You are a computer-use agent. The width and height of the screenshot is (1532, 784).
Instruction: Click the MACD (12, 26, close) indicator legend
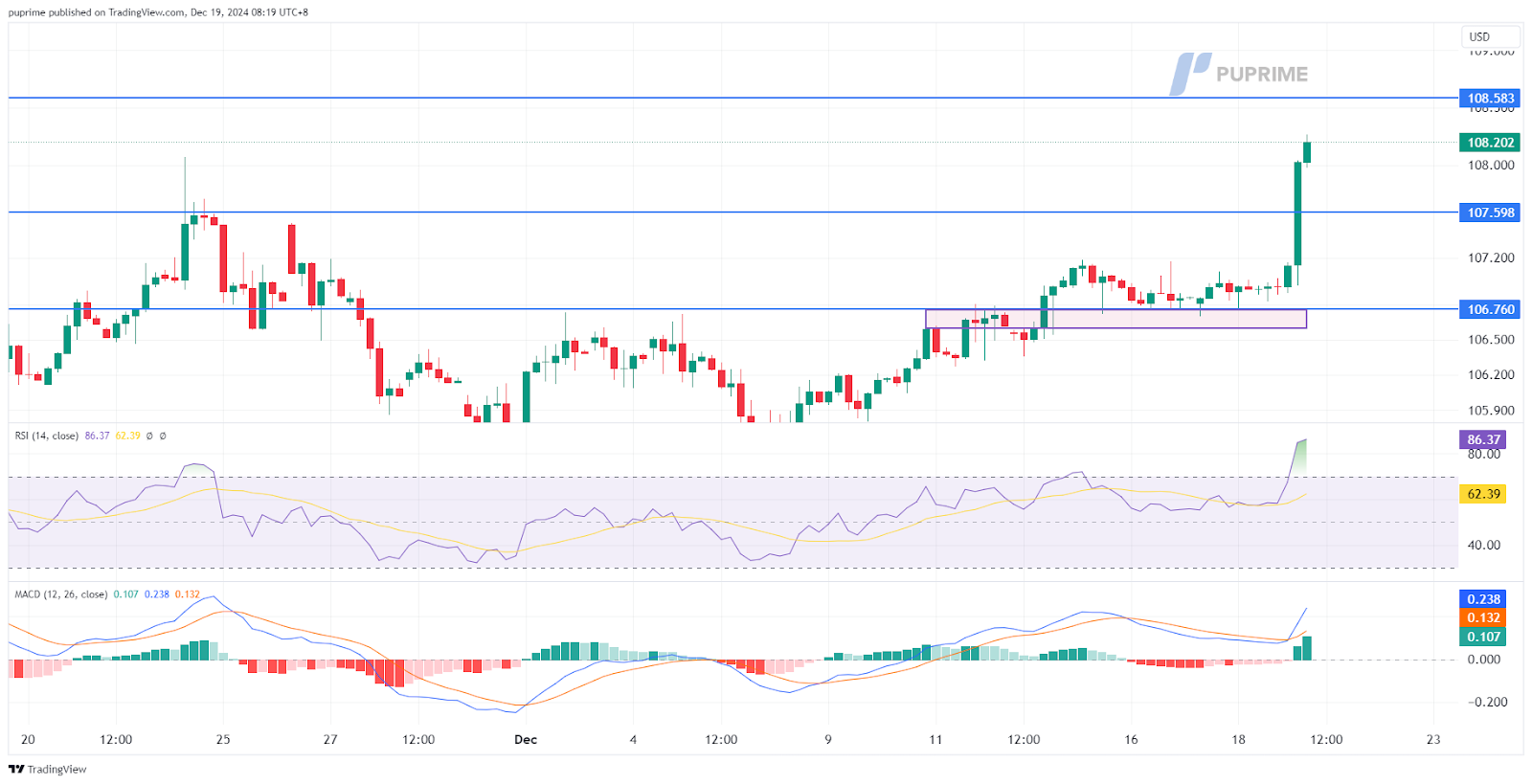60,594
